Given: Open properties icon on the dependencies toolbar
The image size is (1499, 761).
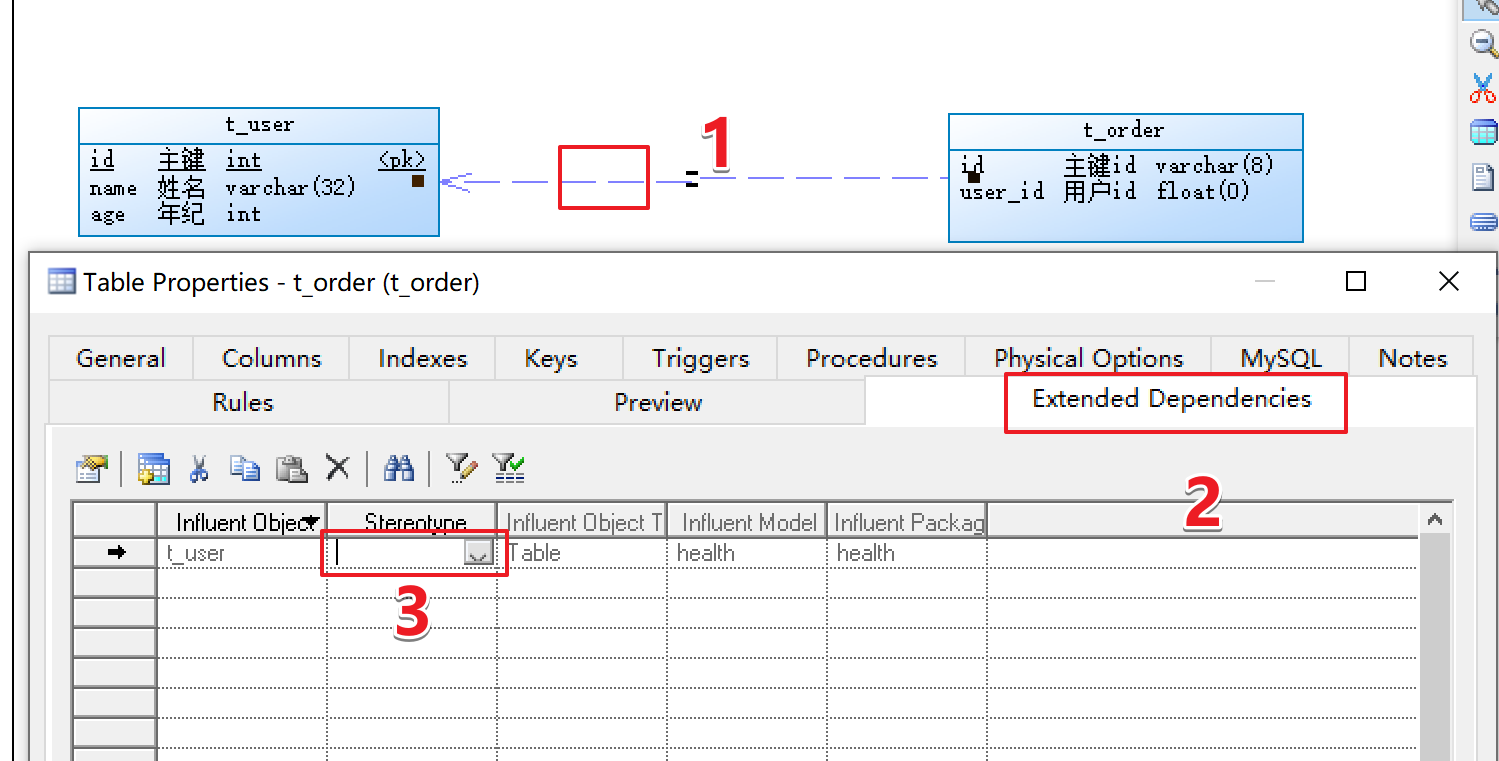Looking at the screenshot, I should pos(91,467).
